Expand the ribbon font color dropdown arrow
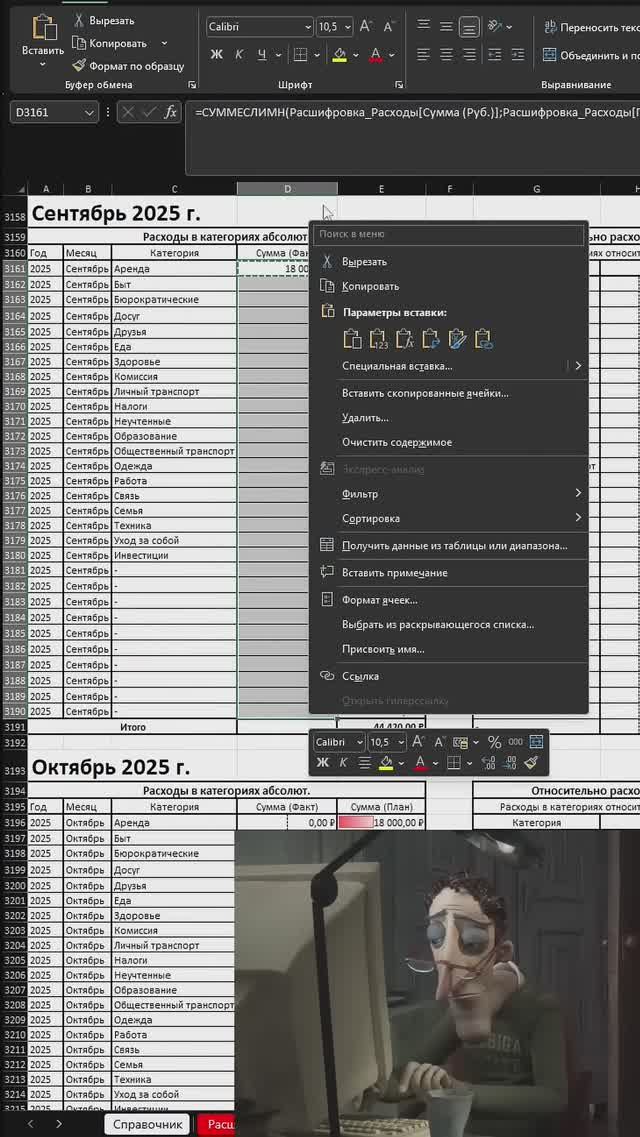640x1137 pixels. pyautogui.click(x=392, y=54)
